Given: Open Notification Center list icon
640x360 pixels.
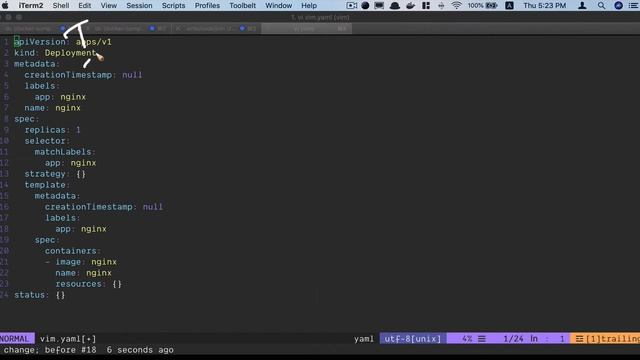Looking at the screenshot, I should [634, 5].
